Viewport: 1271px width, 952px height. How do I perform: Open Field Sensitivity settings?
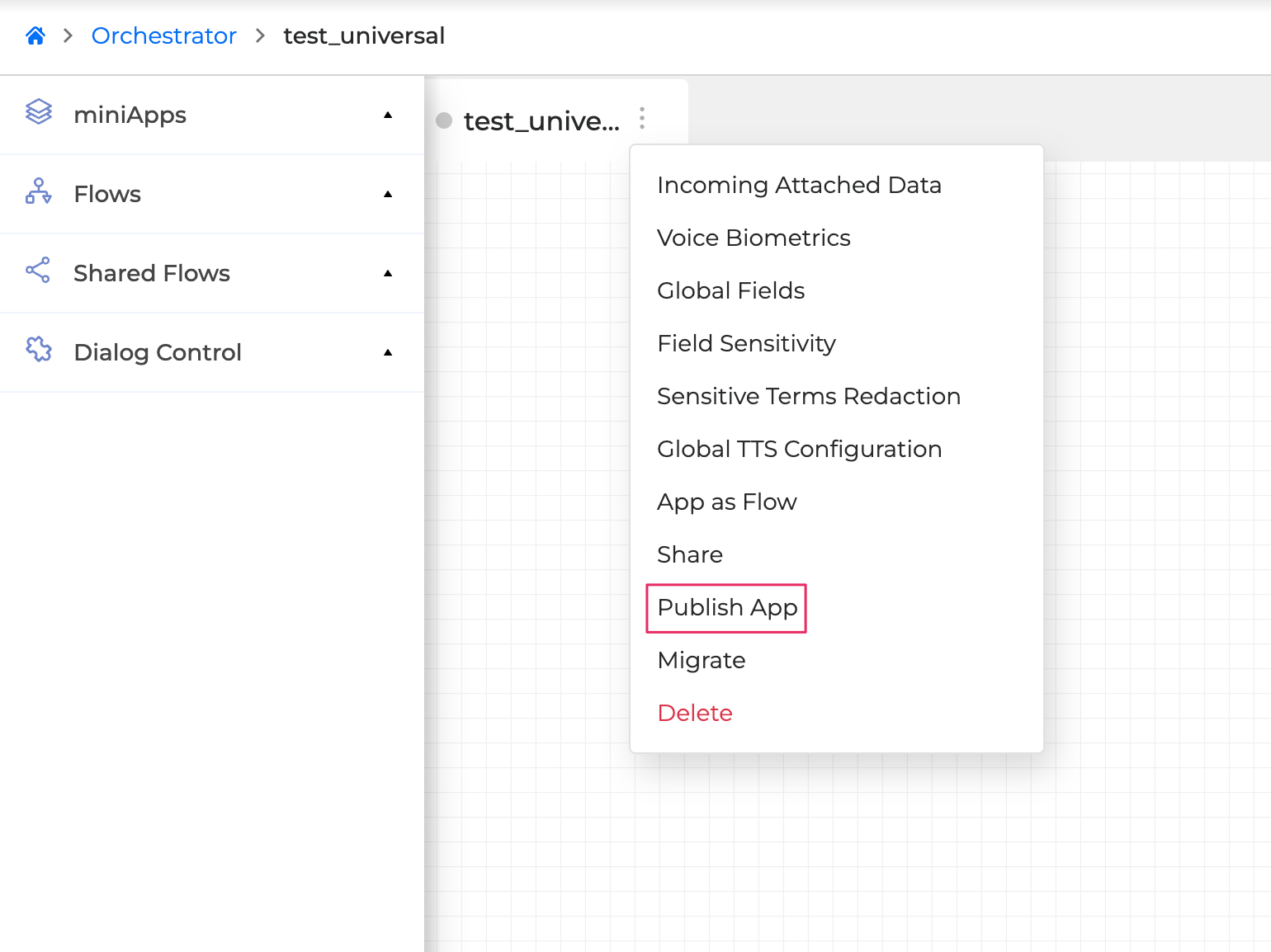[x=746, y=343]
